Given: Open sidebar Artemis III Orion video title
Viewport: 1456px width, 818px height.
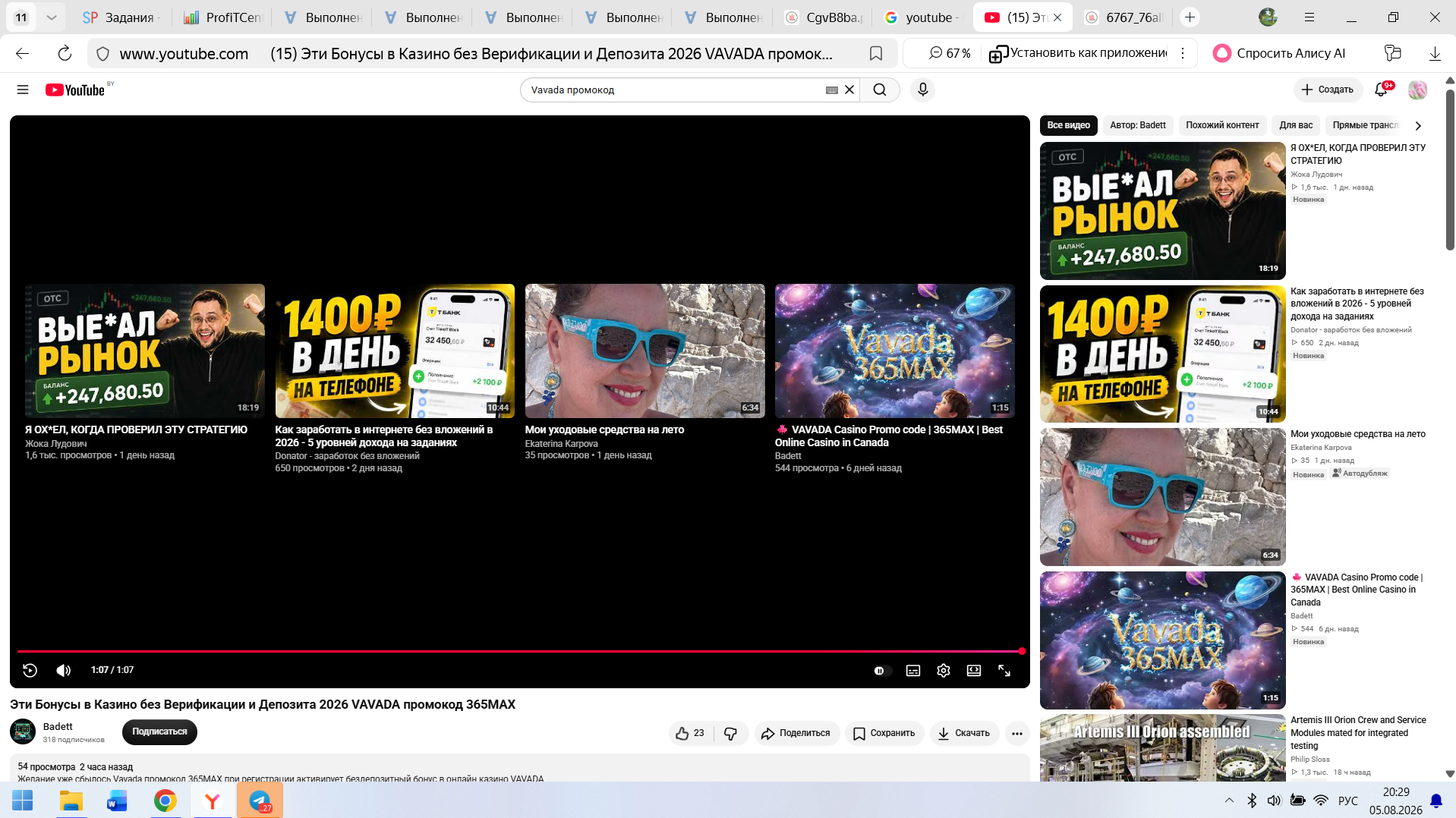Looking at the screenshot, I should tap(1358, 733).
